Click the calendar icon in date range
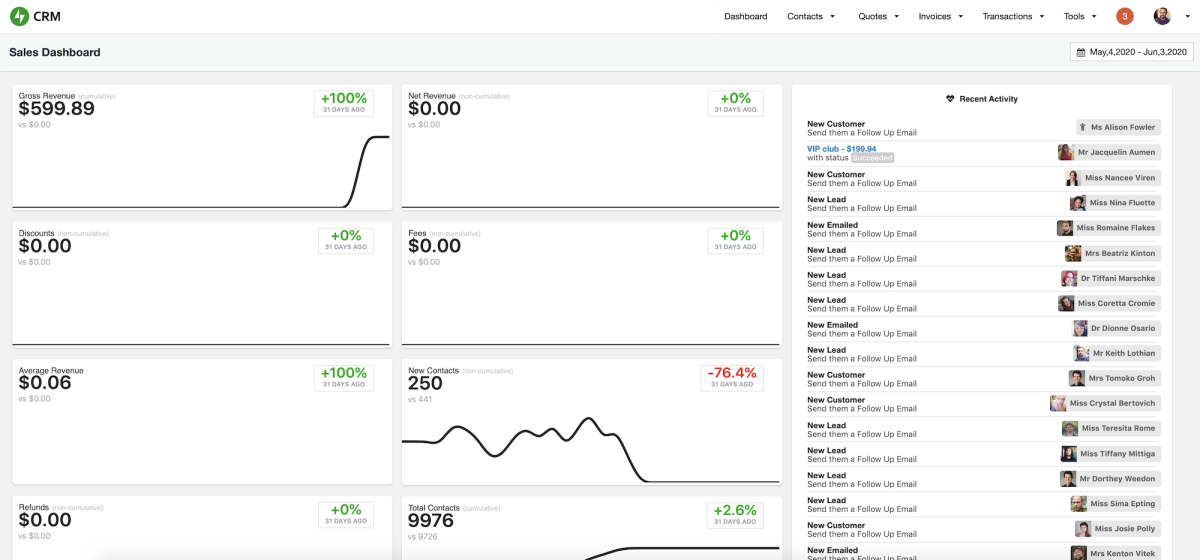Screen dimensions: 1200x560 [1081, 52]
